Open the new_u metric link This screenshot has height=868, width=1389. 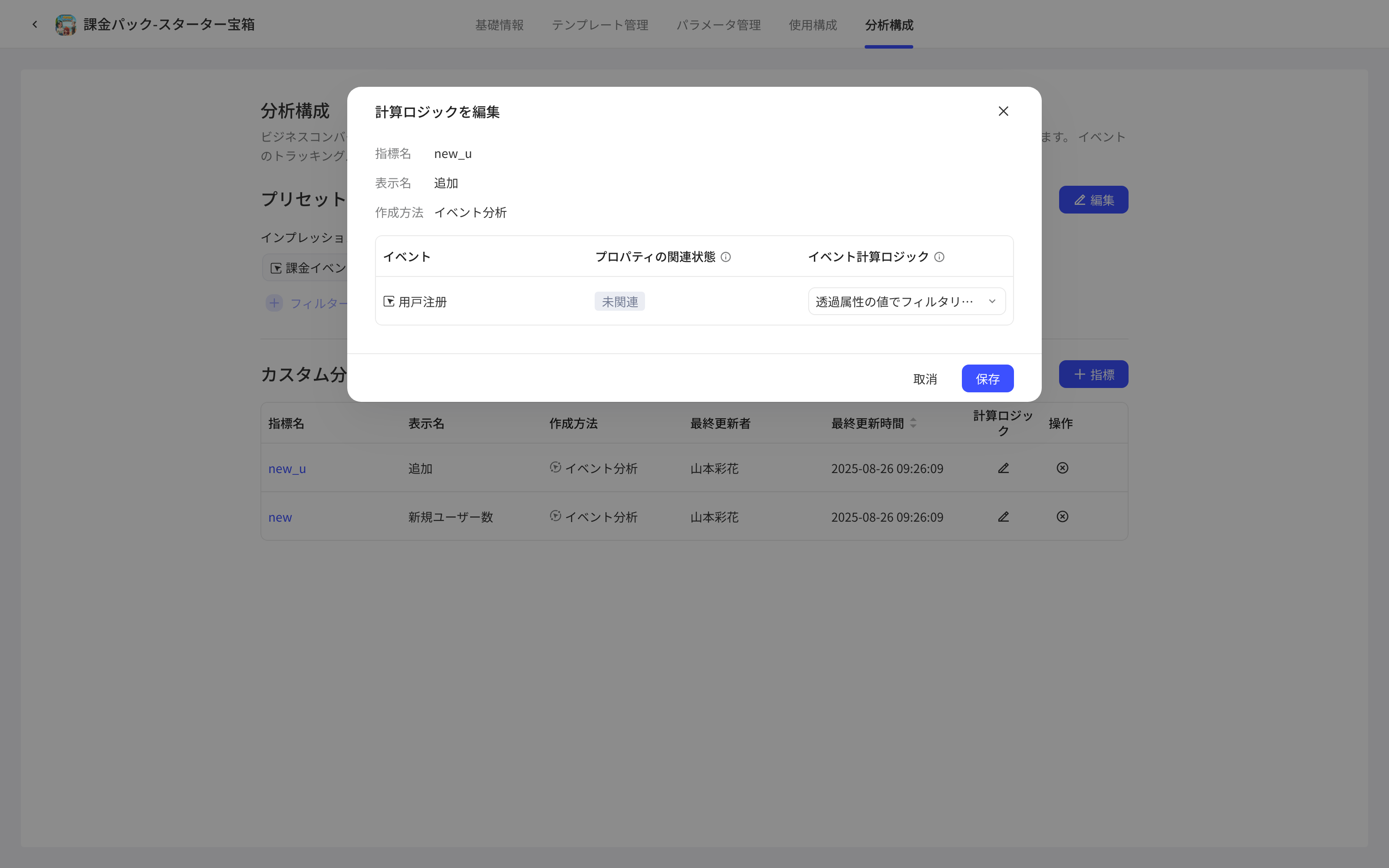click(x=287, y=468)
